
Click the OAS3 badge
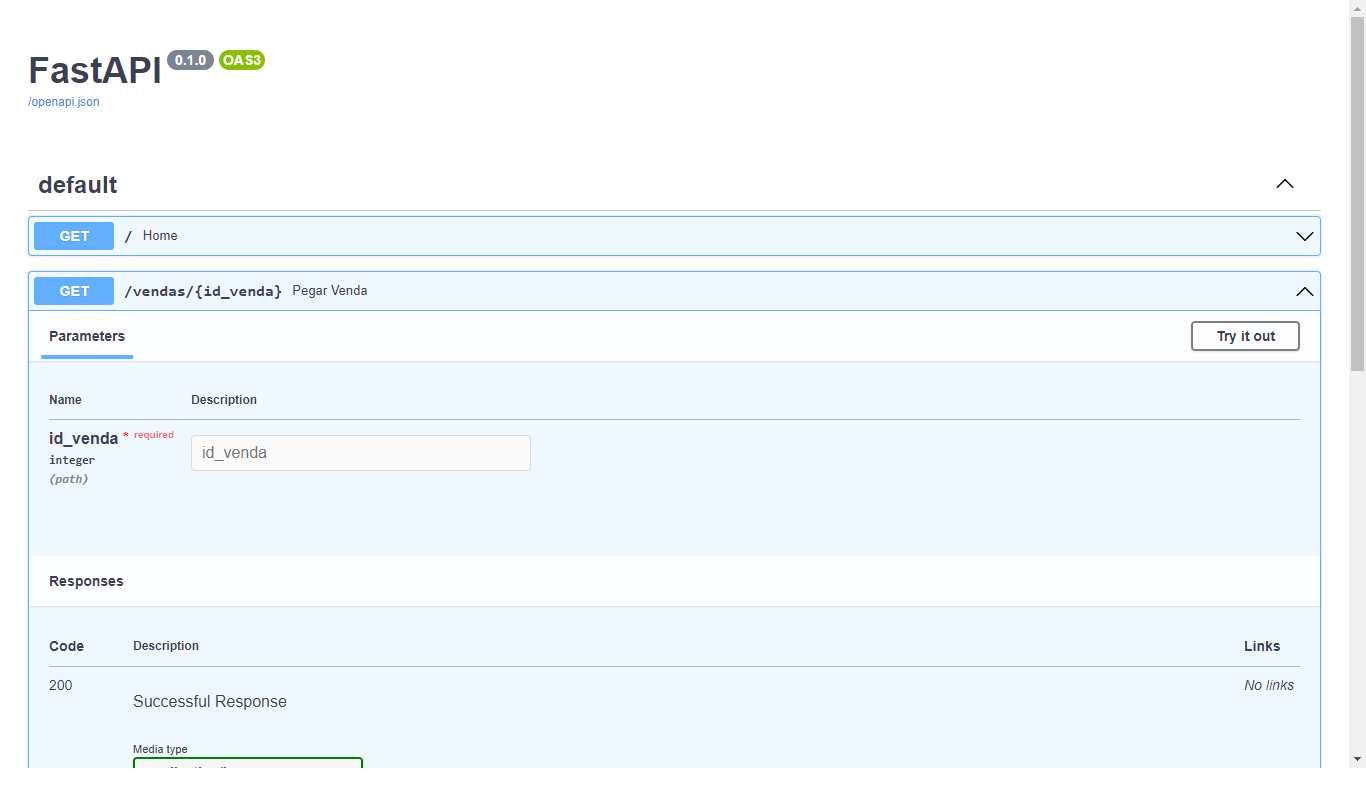(242, 60)
